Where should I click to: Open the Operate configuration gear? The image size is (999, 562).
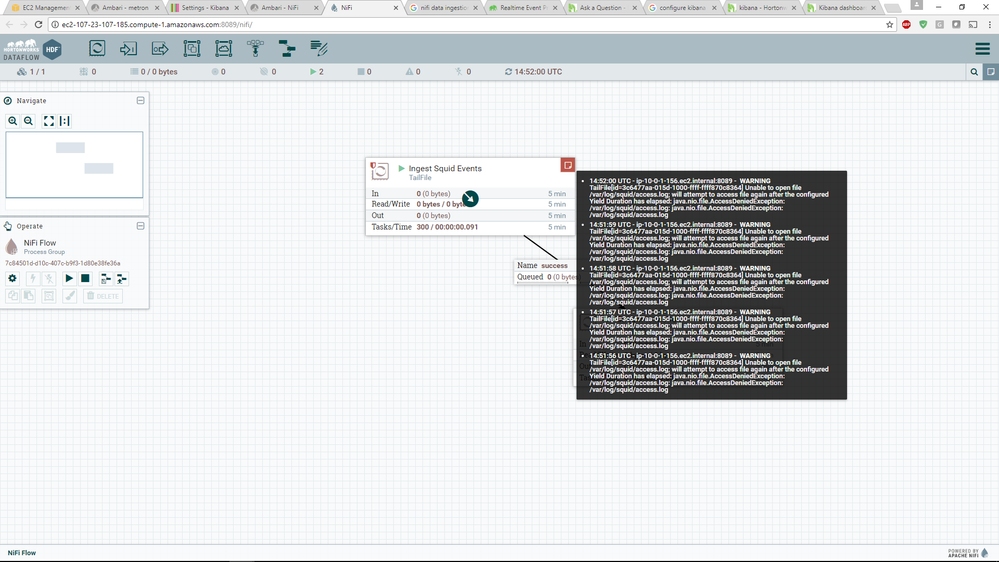tap(12, 278)
